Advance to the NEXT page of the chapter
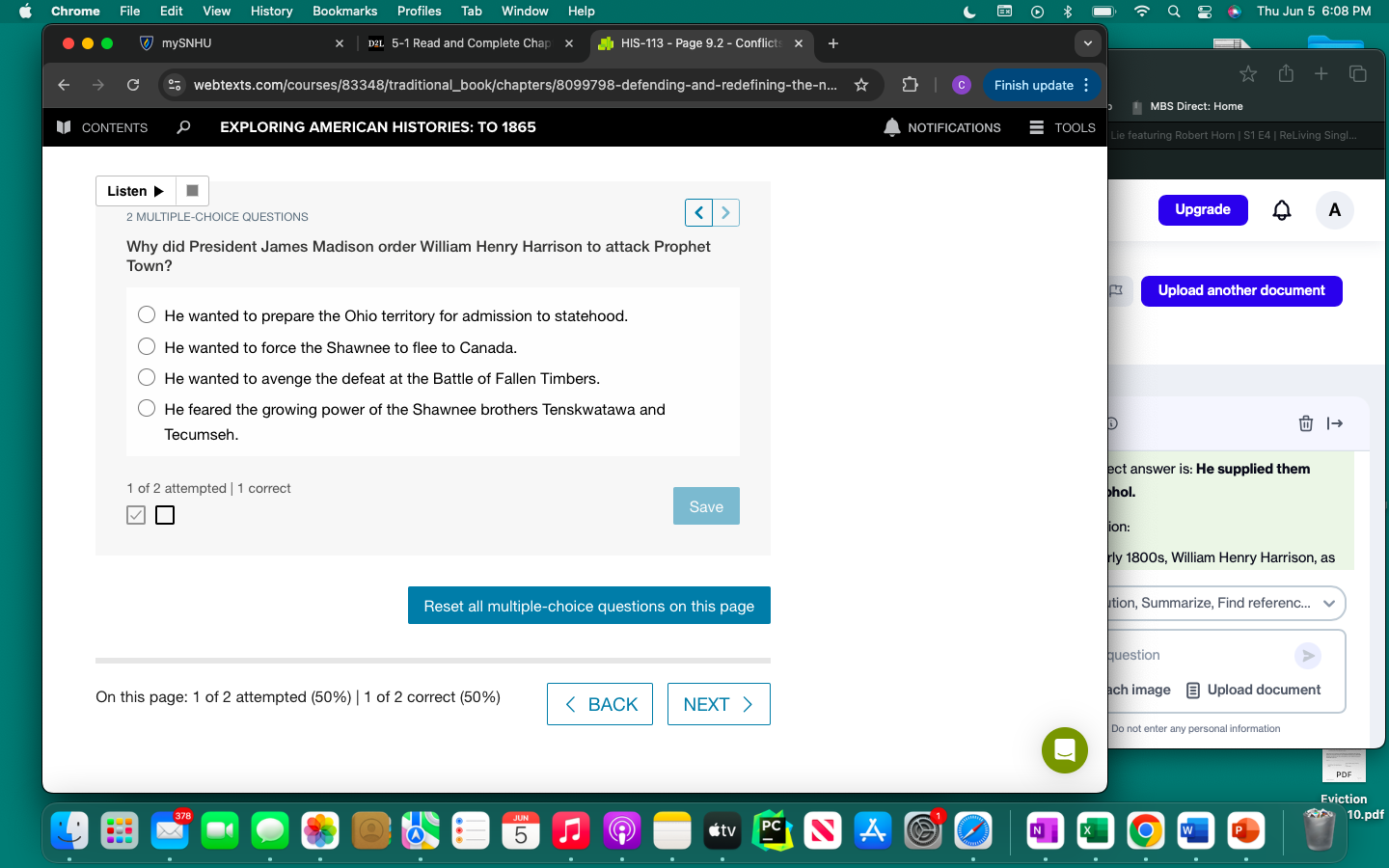1389x868 pixels. 719,704
